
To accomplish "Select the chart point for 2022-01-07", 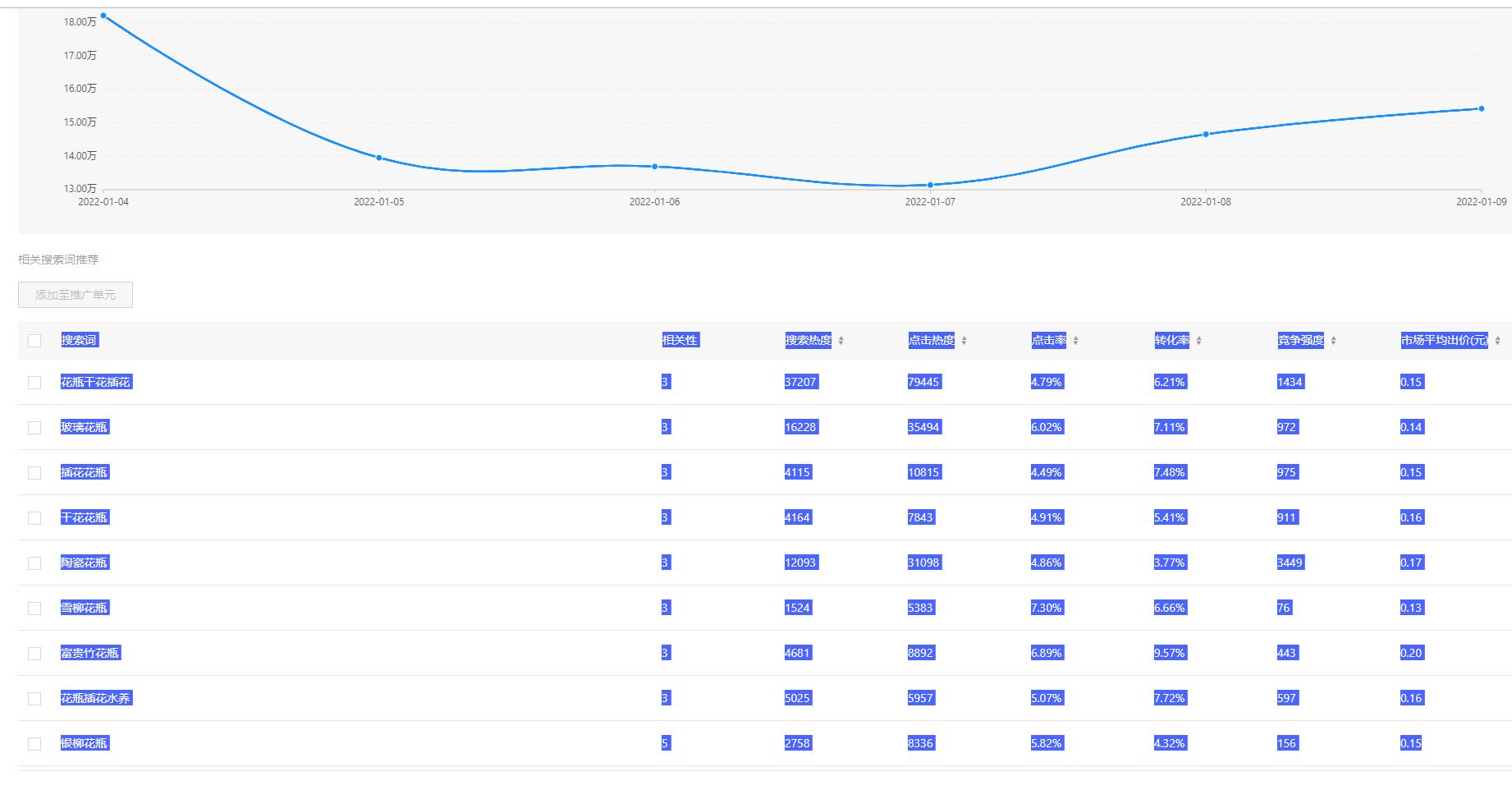I will 930,185.
